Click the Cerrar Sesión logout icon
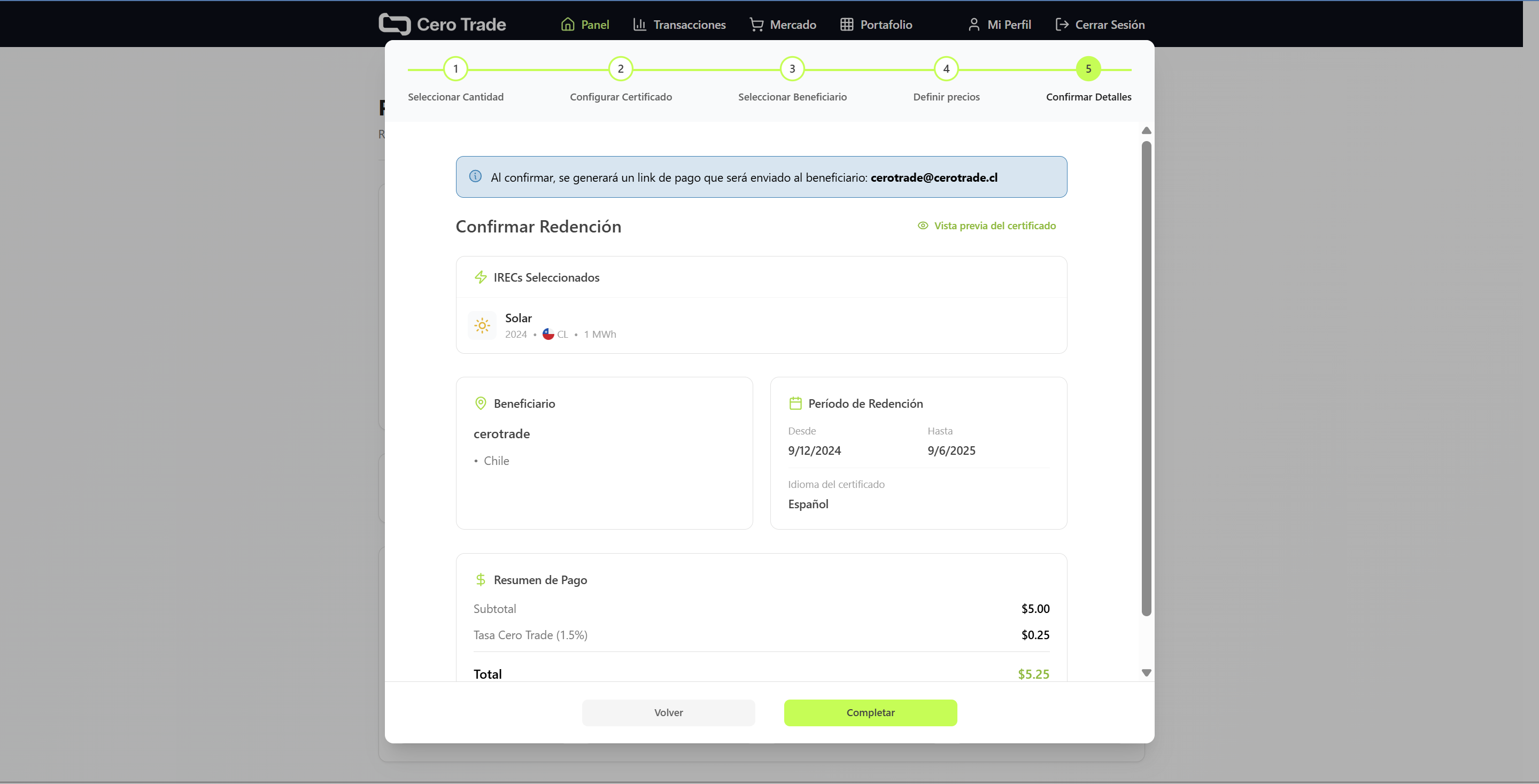The height and width of the screenshot is (784, 1539). [x=1062, y=25]
